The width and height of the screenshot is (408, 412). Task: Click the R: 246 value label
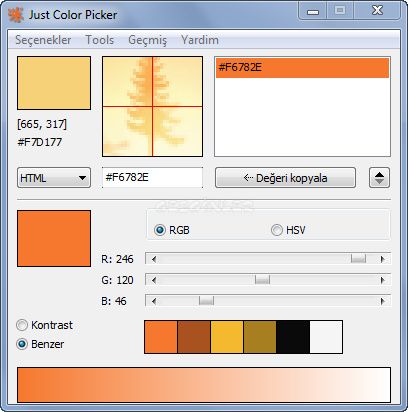(117, 259)
